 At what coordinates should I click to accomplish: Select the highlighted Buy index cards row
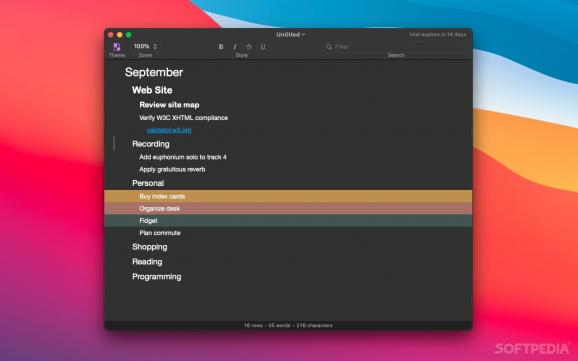coord(288,196)
